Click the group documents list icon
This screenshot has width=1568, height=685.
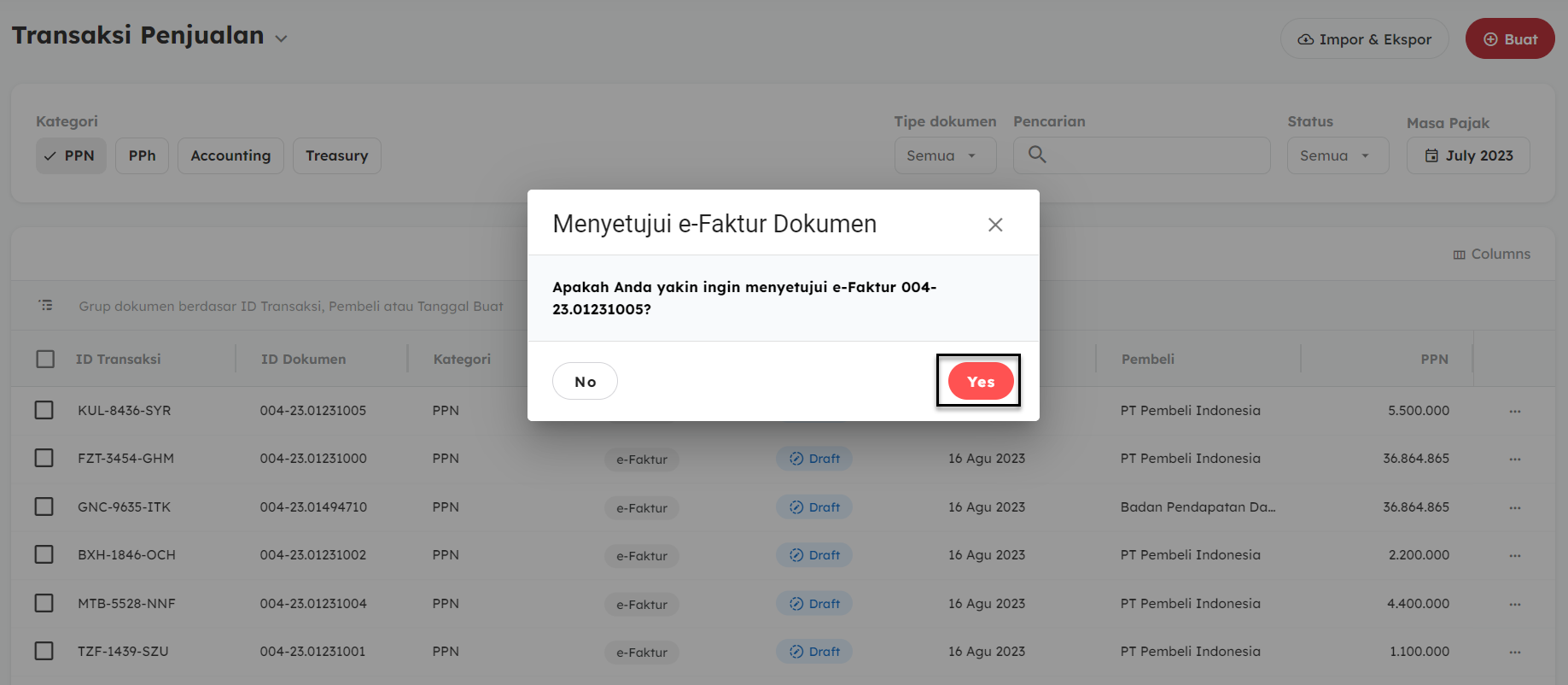pos(45,305)
